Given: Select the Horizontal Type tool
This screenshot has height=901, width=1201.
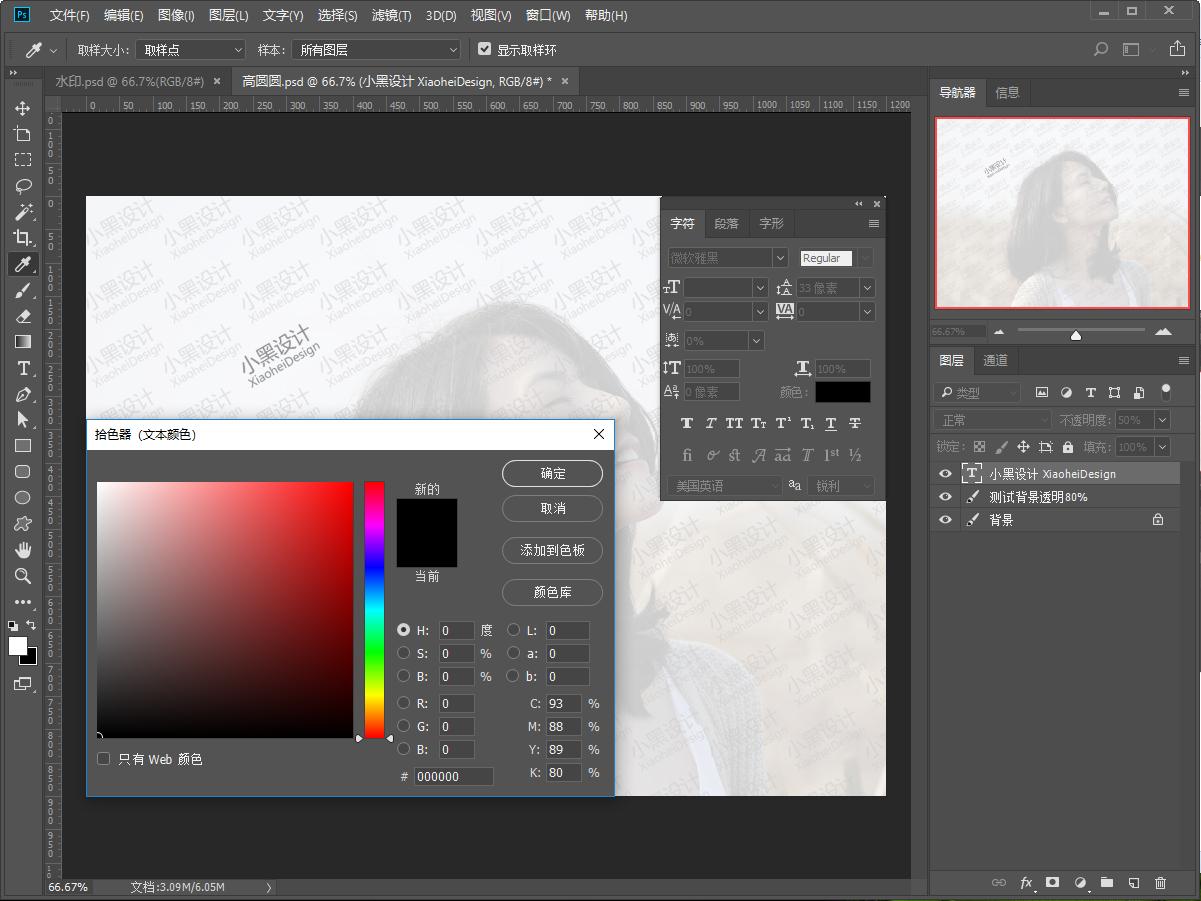Looking at the screenshot, I should [22, 368].
